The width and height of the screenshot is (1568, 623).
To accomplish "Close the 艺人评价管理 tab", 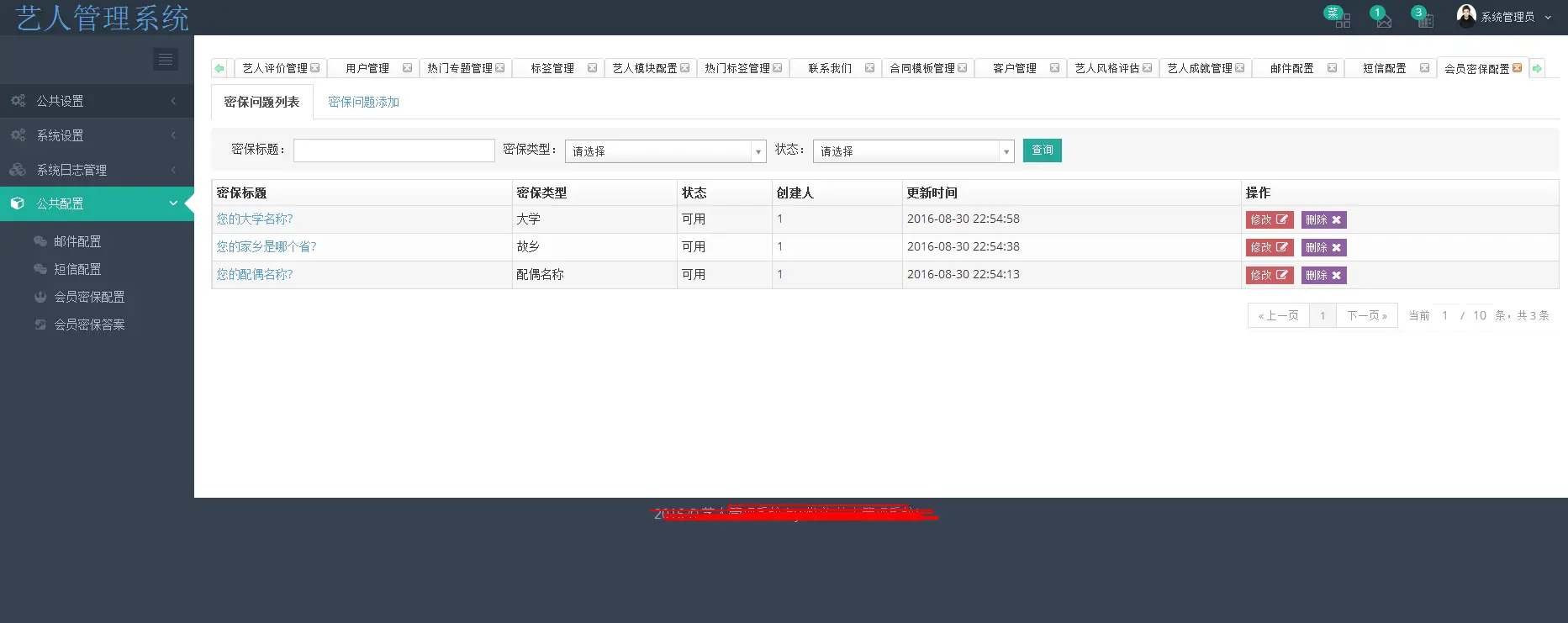I will point(314,68).
